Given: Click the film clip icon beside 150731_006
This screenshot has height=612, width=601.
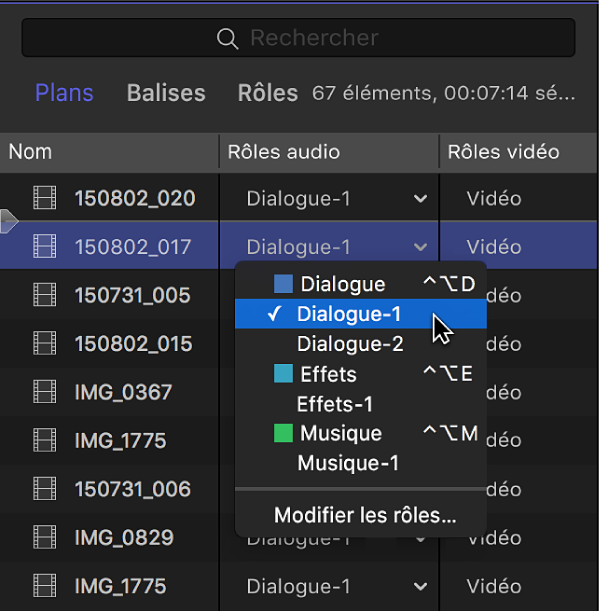Looking at the screenshot, I should point(45,489).
